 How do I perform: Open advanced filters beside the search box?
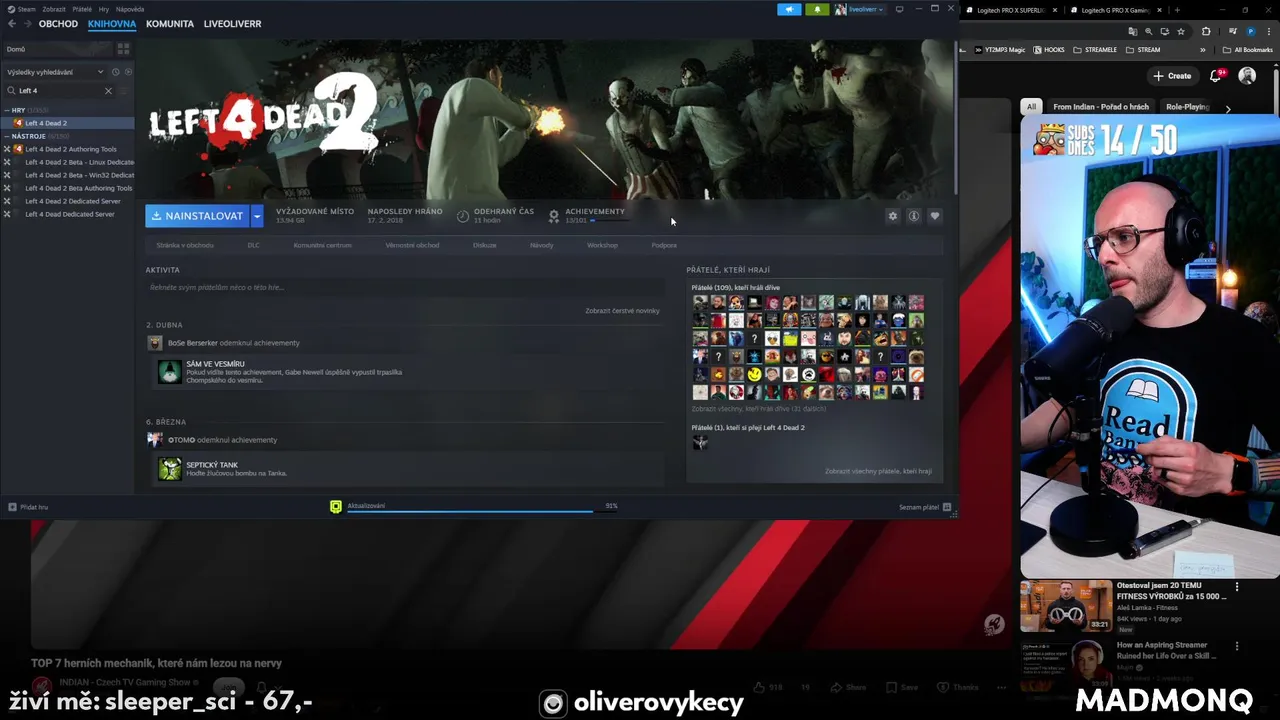point(125,90)
